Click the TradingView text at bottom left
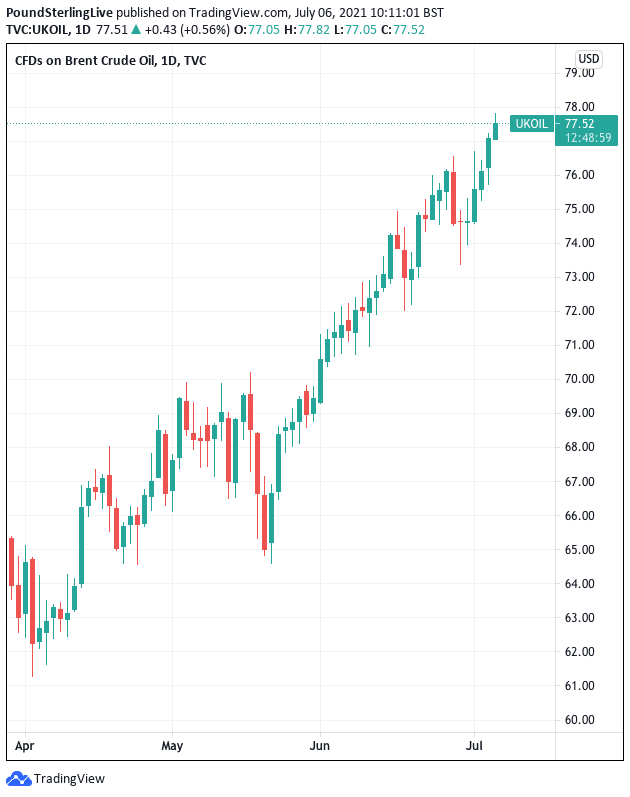630x797 pixels. (x=70, y=778)
